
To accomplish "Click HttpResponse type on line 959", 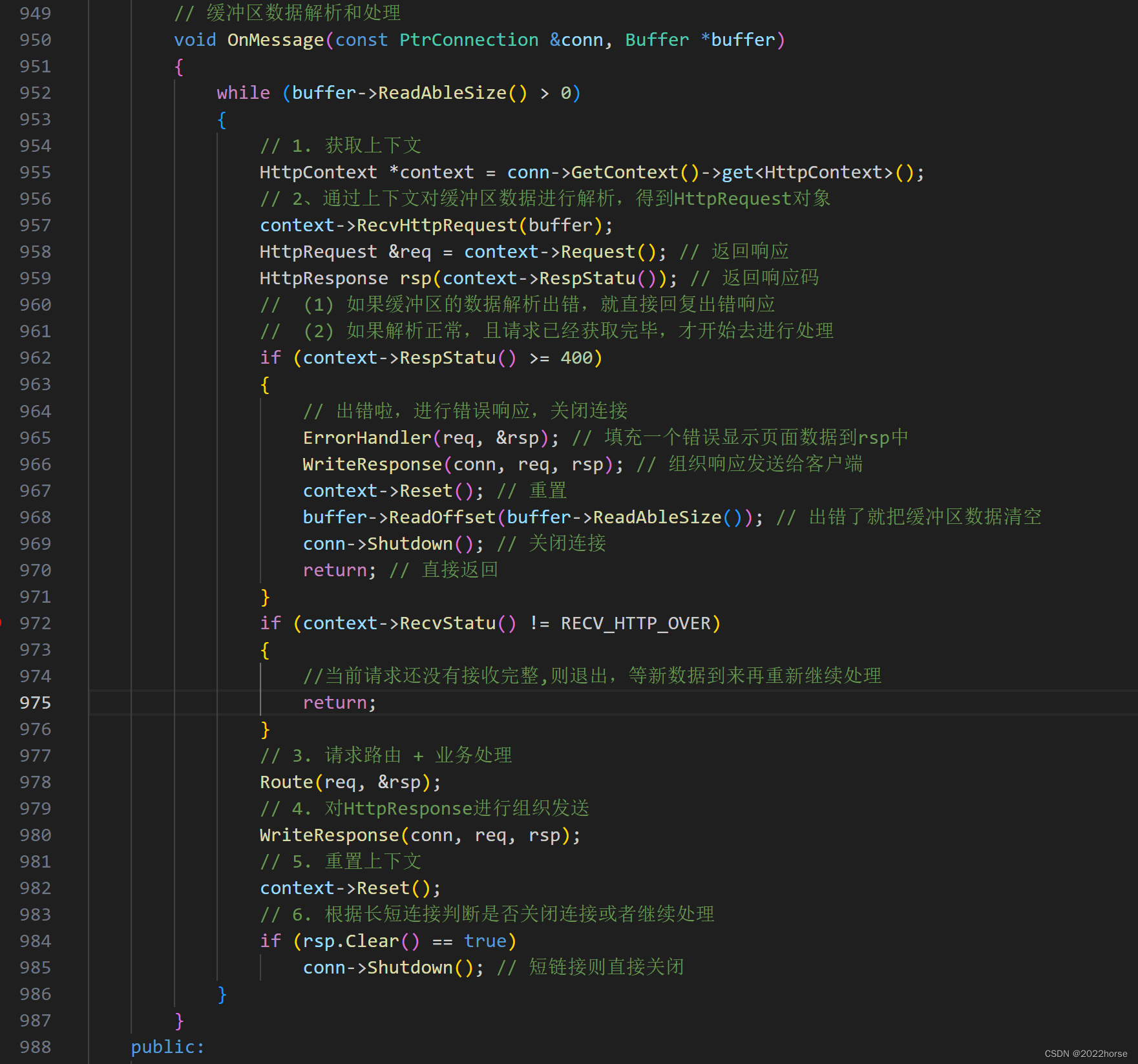I will [x=324, y=278].
